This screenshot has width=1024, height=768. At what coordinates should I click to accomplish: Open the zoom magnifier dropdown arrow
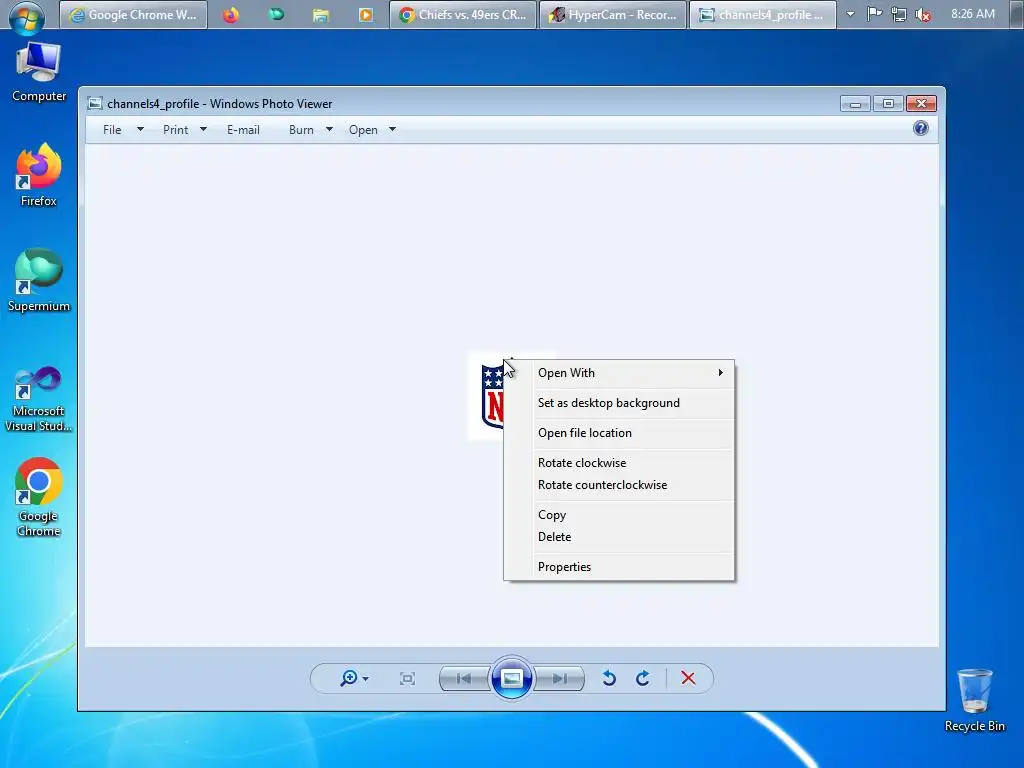pos(365,679)
